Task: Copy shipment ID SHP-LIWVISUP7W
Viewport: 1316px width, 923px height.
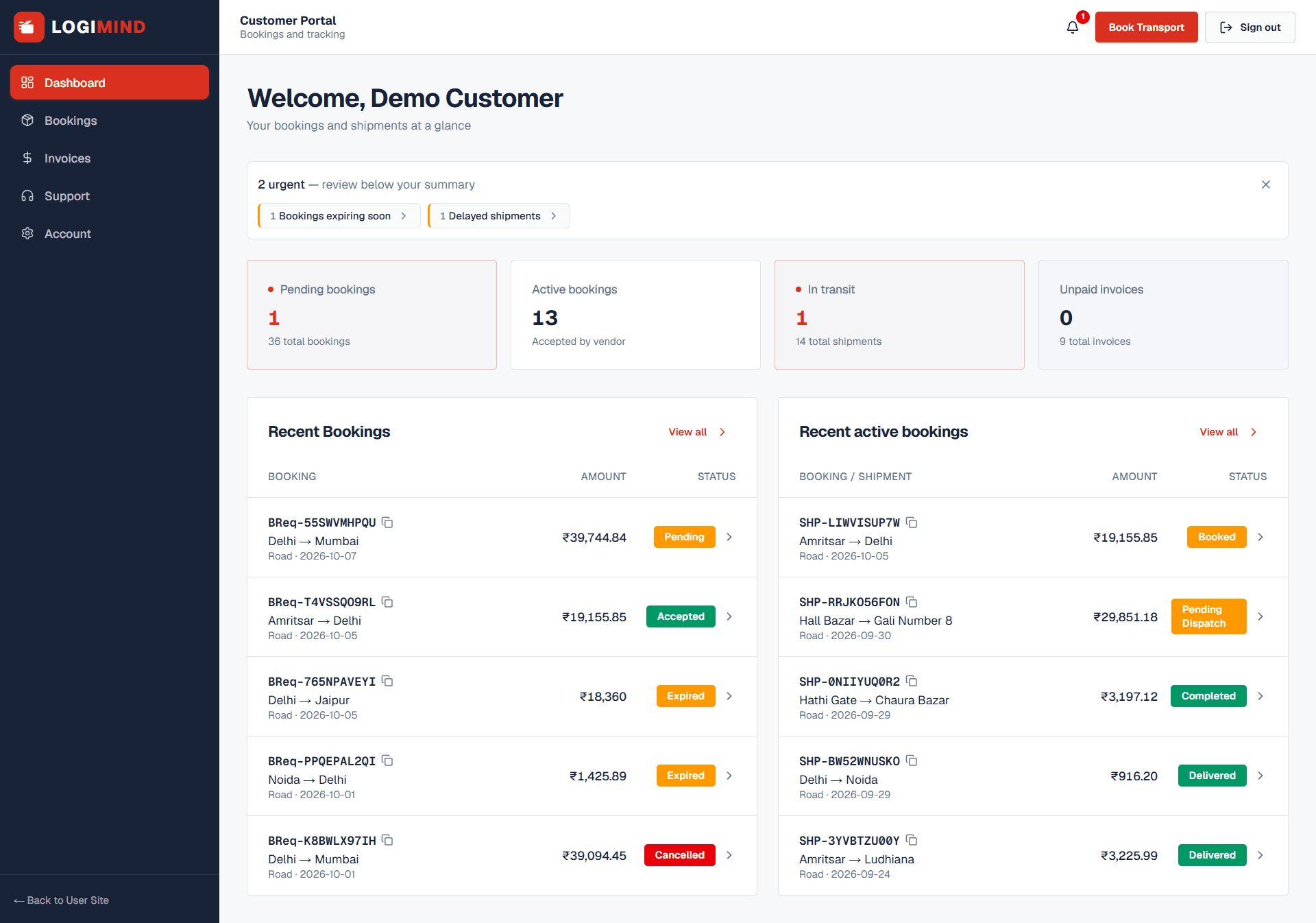Action: [912, 523]
